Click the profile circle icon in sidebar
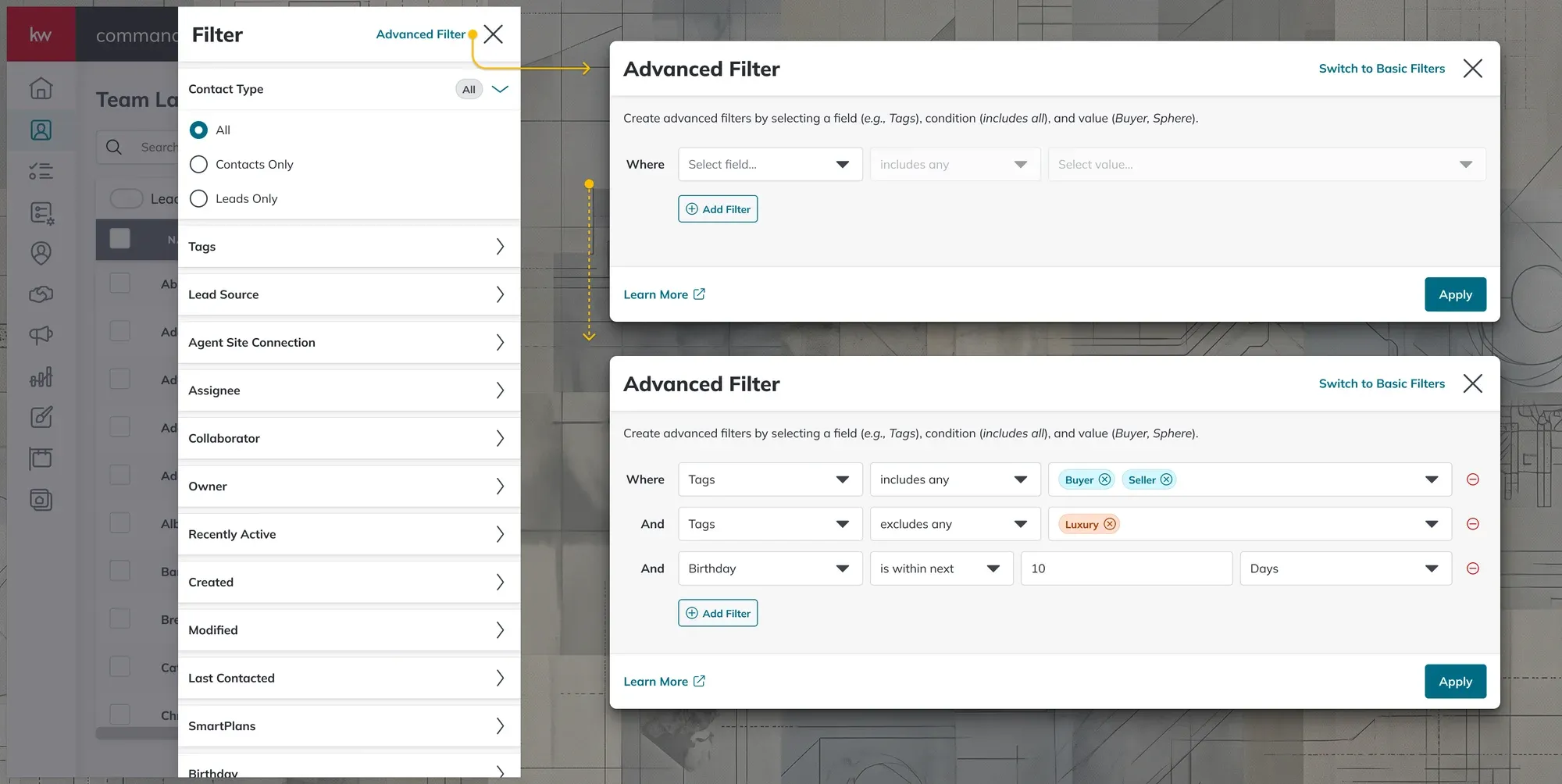This screenshot has height=784, width=1562. (x=41, y=253)
